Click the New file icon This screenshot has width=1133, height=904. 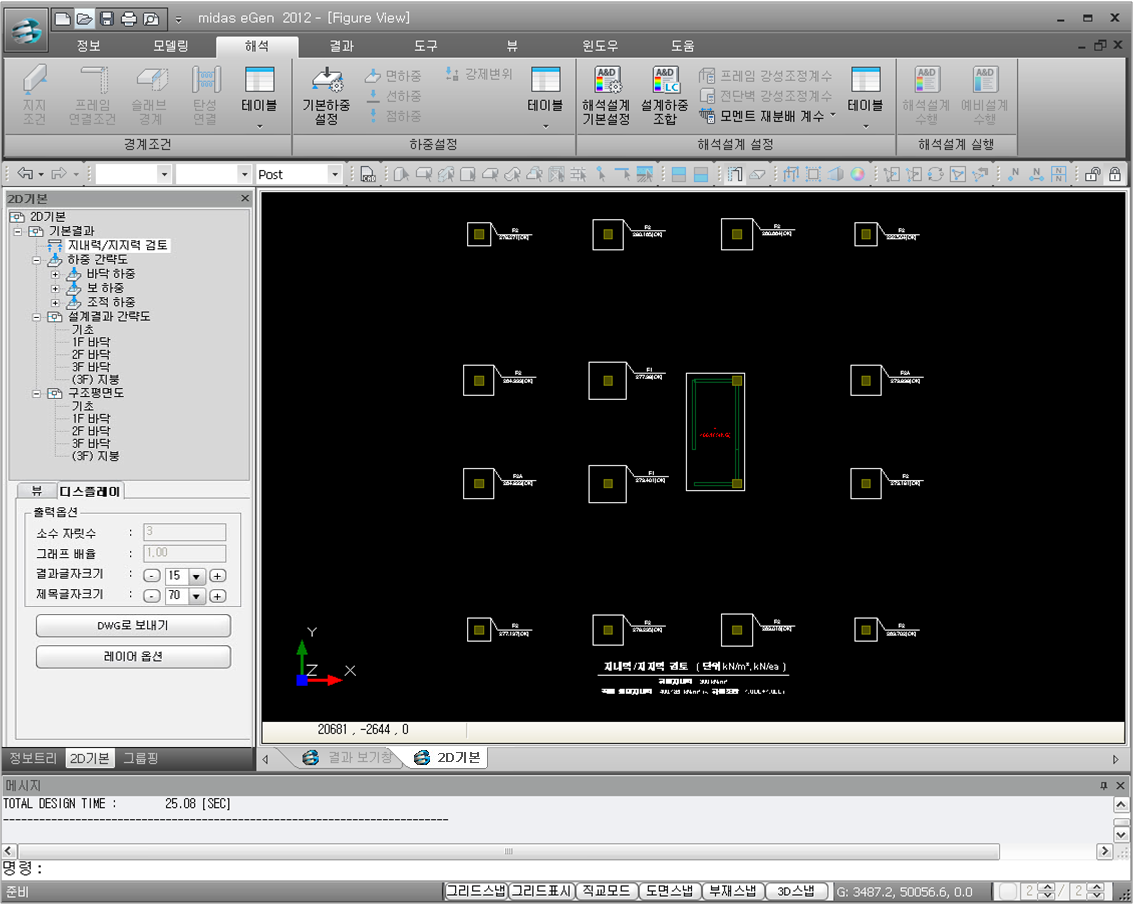click(64, 19)
